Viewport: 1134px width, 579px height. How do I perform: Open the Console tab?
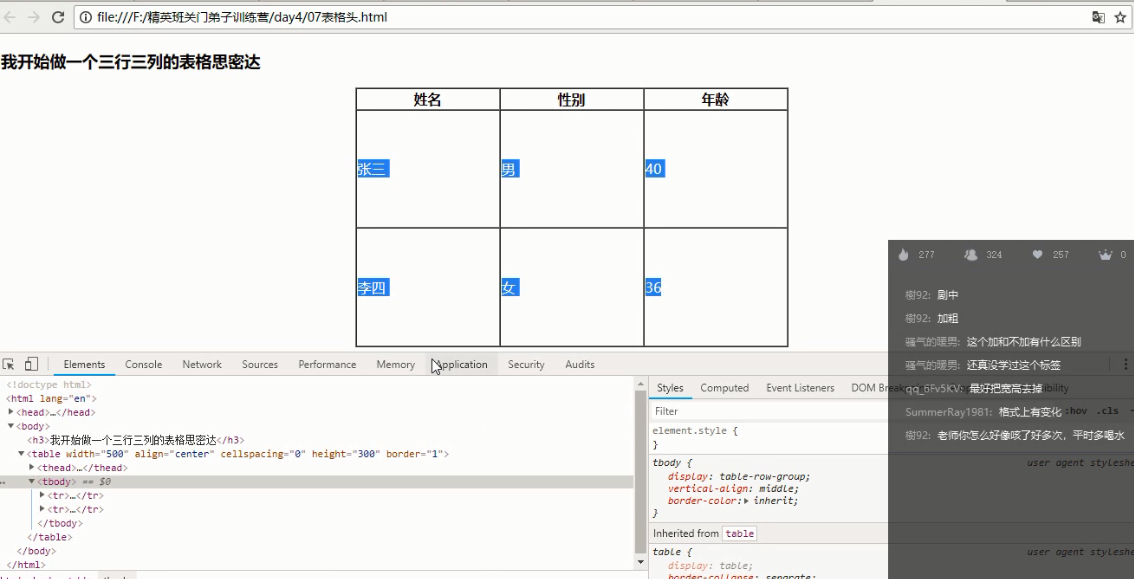click(x=143, y=364)
